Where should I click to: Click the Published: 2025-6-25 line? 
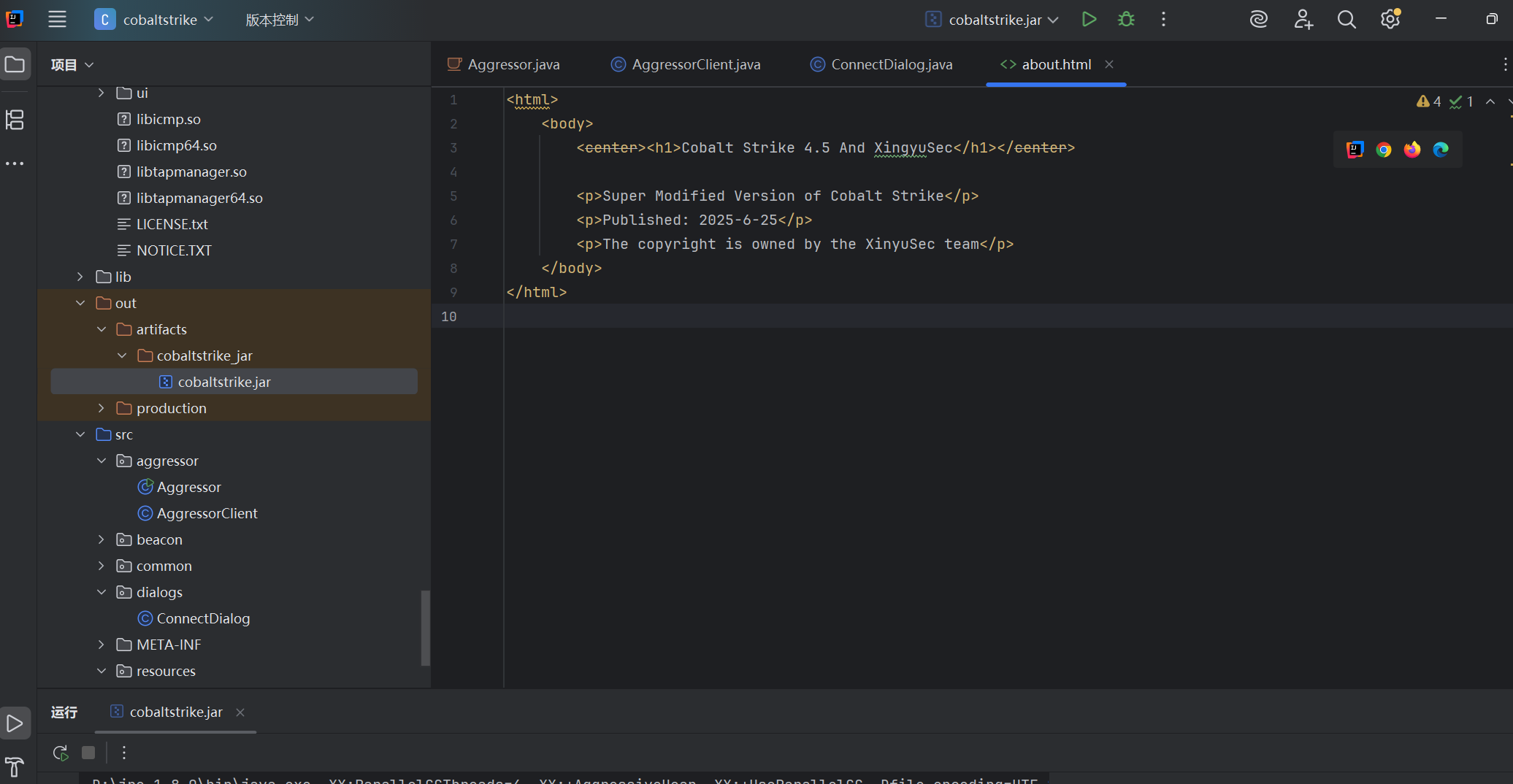click(694, 220)
